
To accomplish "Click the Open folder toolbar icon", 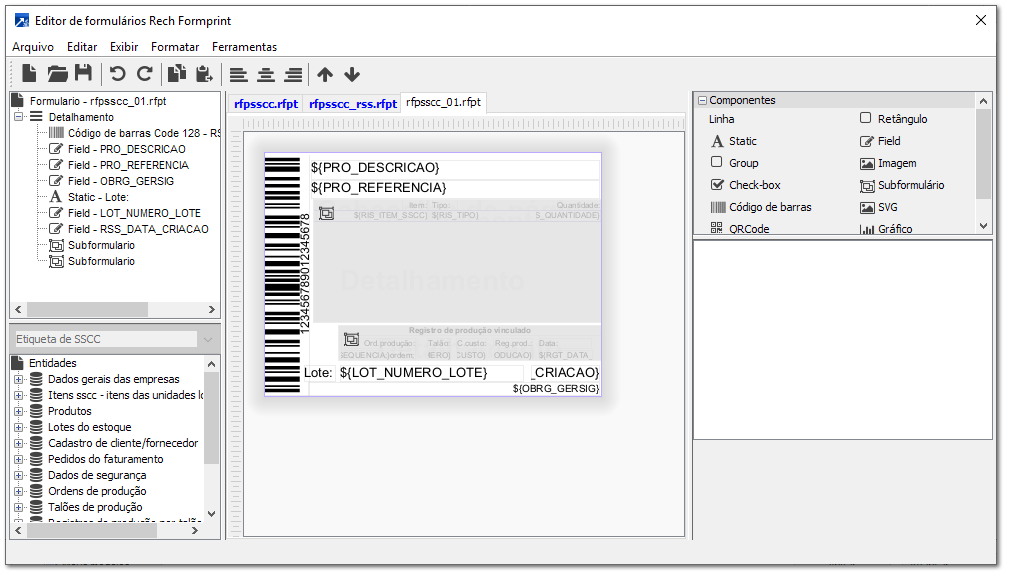I will pyautogui.click(x=57, y=74).
